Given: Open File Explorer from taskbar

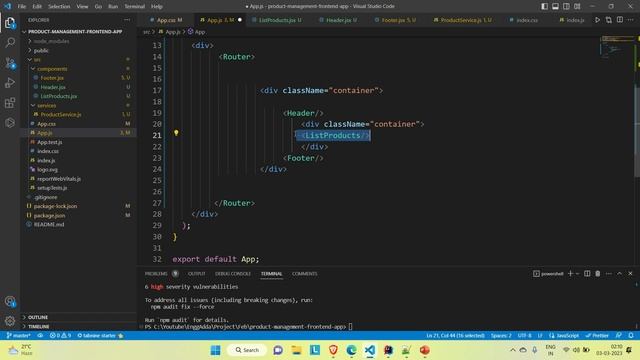Looking at the screenshot, I should [x=296, y=350].
